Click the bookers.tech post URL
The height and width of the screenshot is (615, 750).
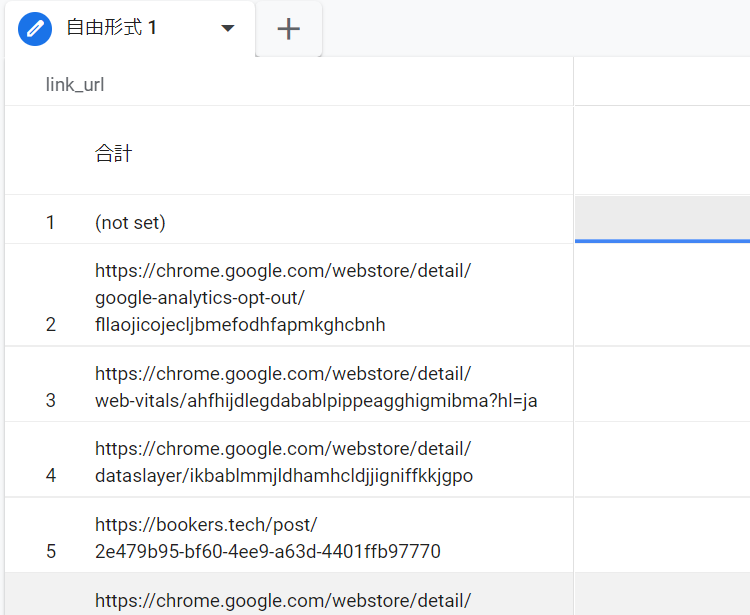(267, 538)
